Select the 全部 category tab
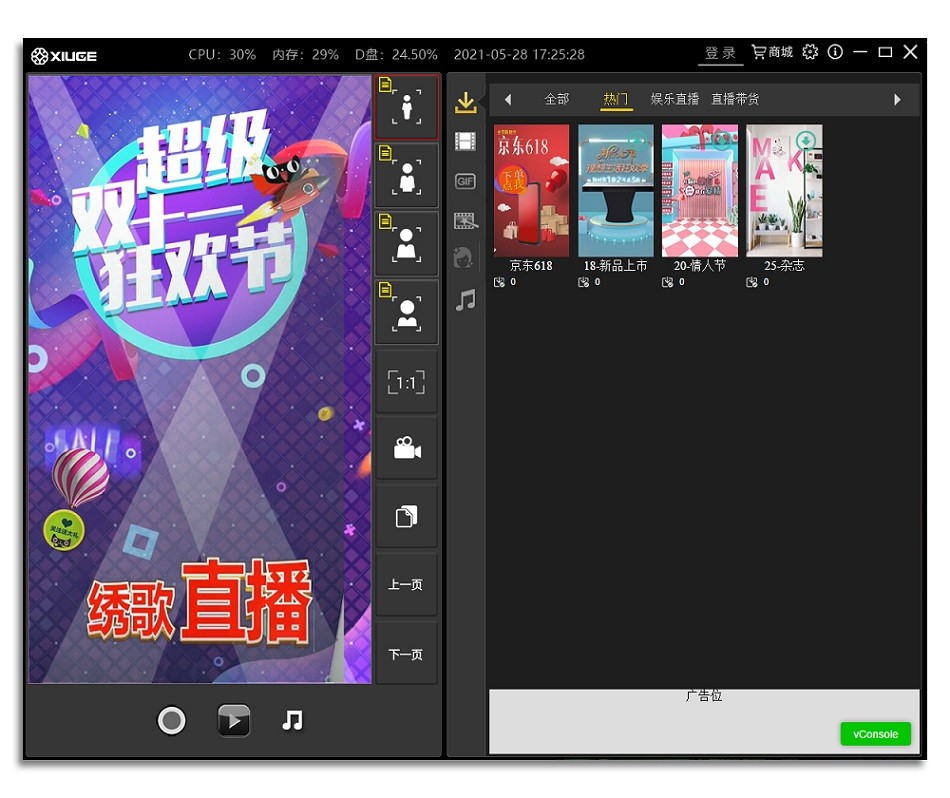The height and width of the screenshot is (798, 950). click(x=557, y=99)
